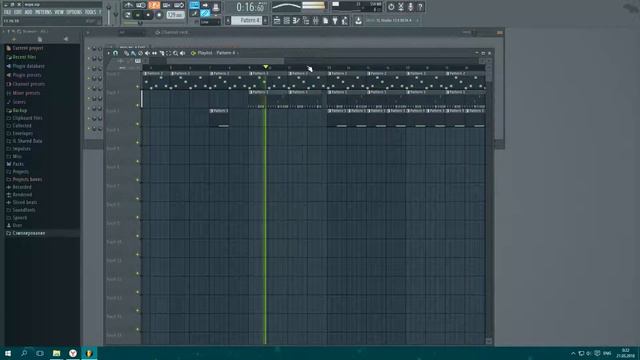The height and width of the screenshot is (360, 640).
Task: Open Windows Start button
Action: click(x=8, y=353)
